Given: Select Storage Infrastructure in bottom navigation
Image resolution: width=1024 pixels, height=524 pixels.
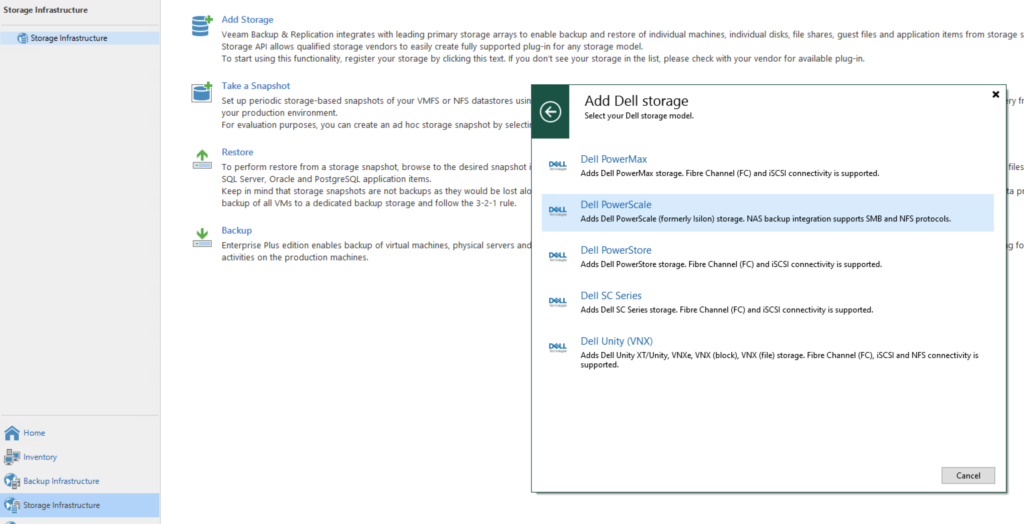Looking at the screenshot, I should [x=60, y=505].
